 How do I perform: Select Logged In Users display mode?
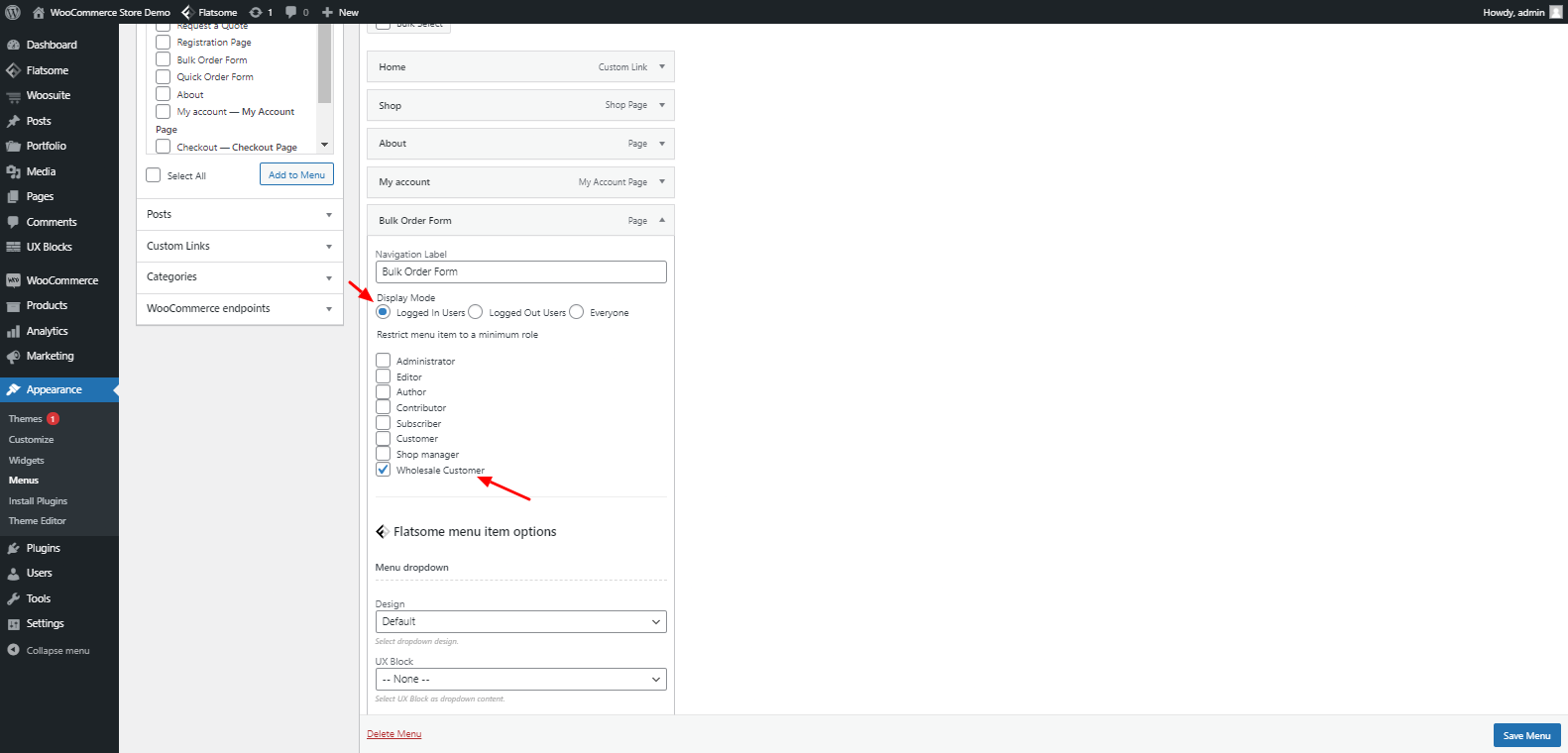pos(383,312)
